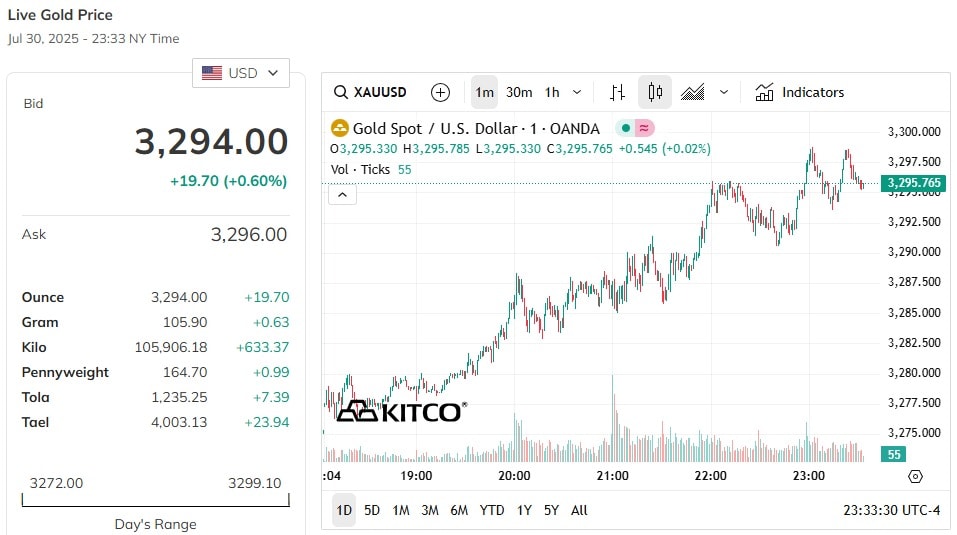957x535 pixels.
Task: Select the bar chart style icon
Action: tap(617, 92)
